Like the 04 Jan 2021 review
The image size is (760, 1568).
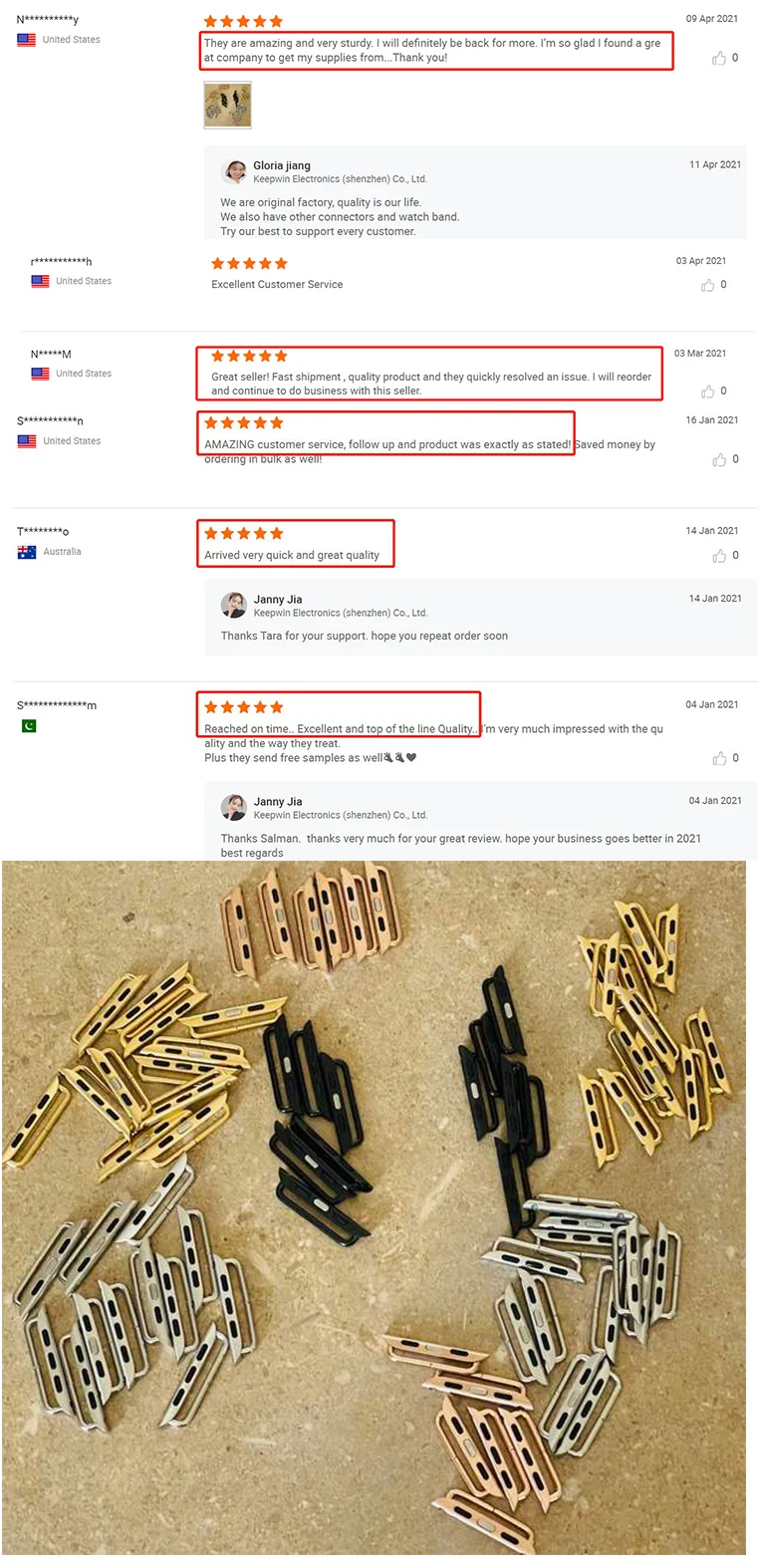[x=718, y=759]
